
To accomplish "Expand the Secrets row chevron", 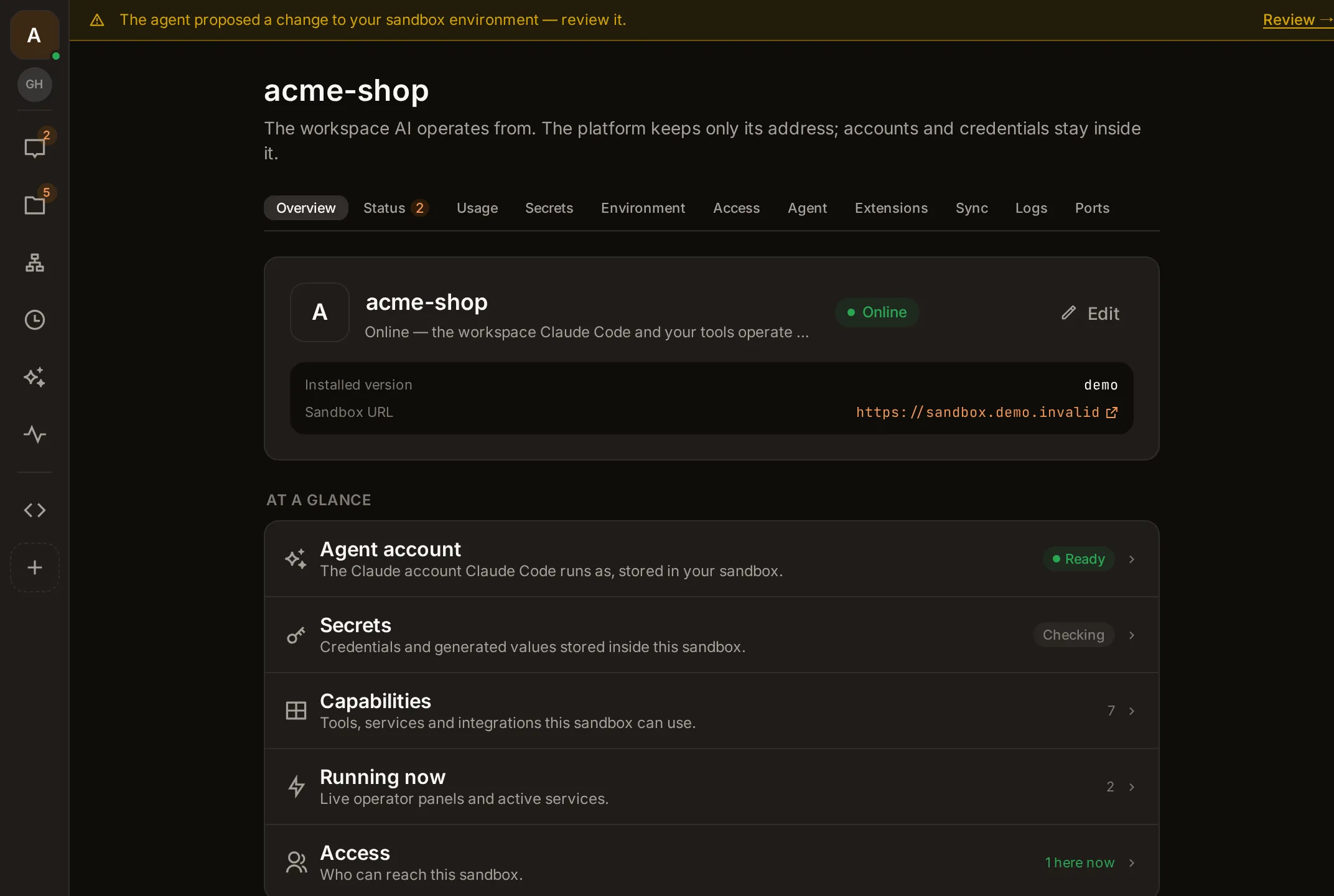I will (1132, 635).
